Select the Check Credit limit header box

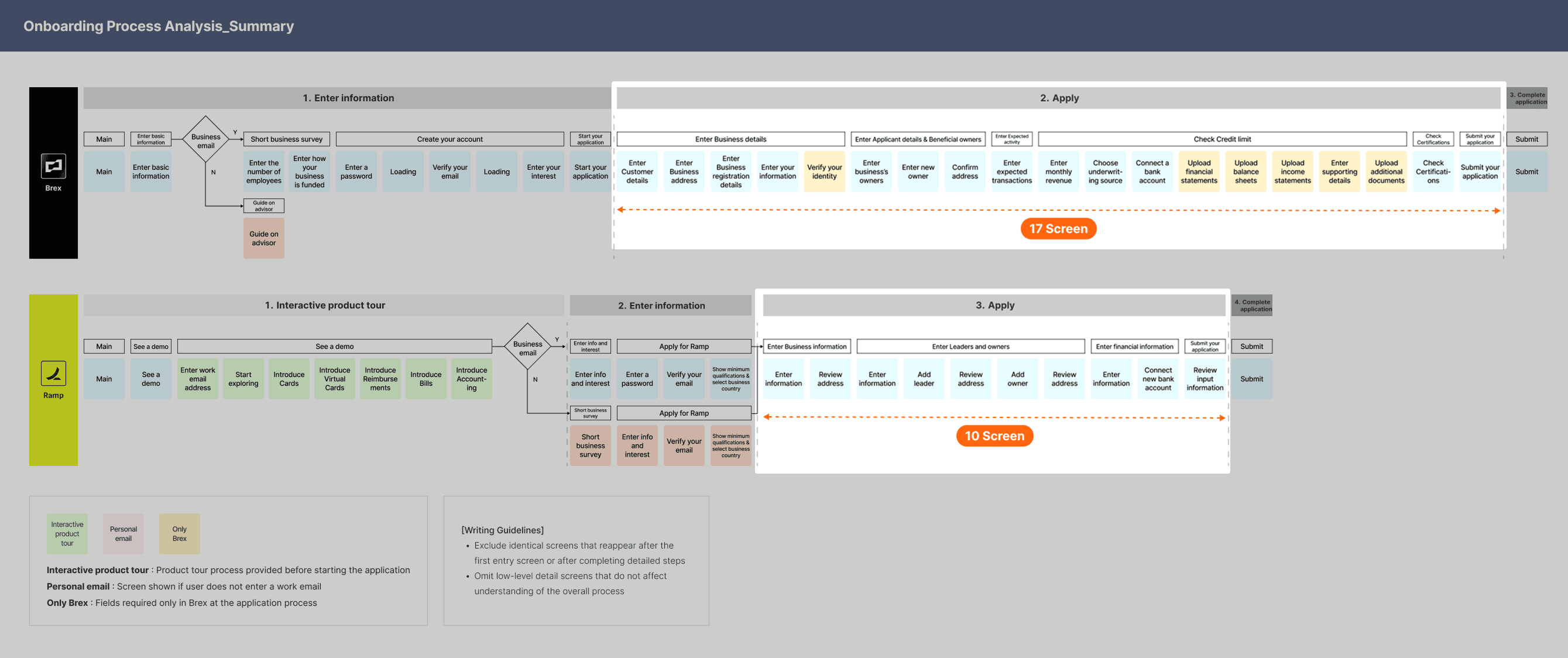(1222, 139)
